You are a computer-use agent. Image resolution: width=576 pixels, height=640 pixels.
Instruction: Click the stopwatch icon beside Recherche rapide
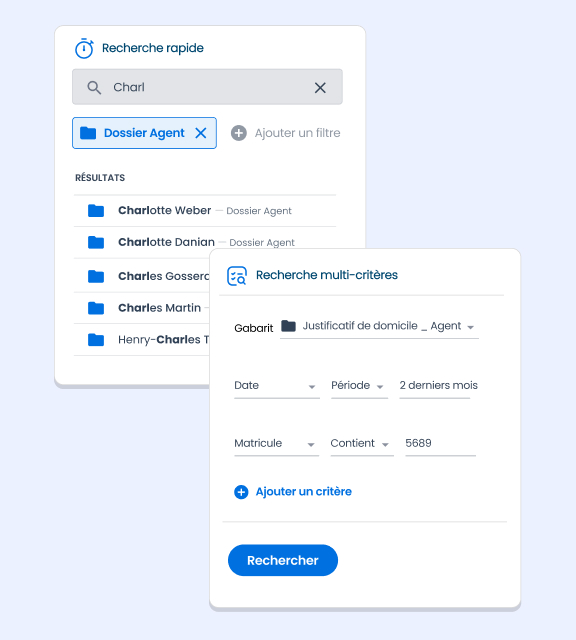pos(84,49)
